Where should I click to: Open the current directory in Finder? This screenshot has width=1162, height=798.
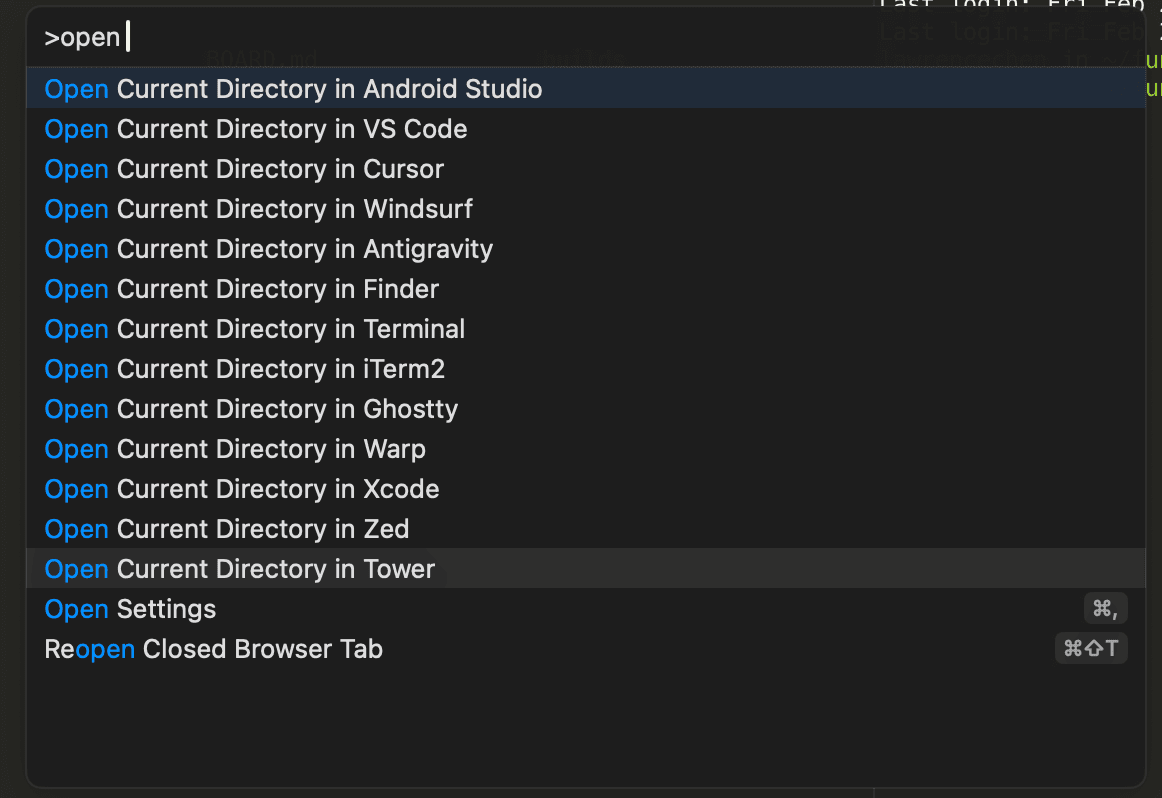(242, 289)
